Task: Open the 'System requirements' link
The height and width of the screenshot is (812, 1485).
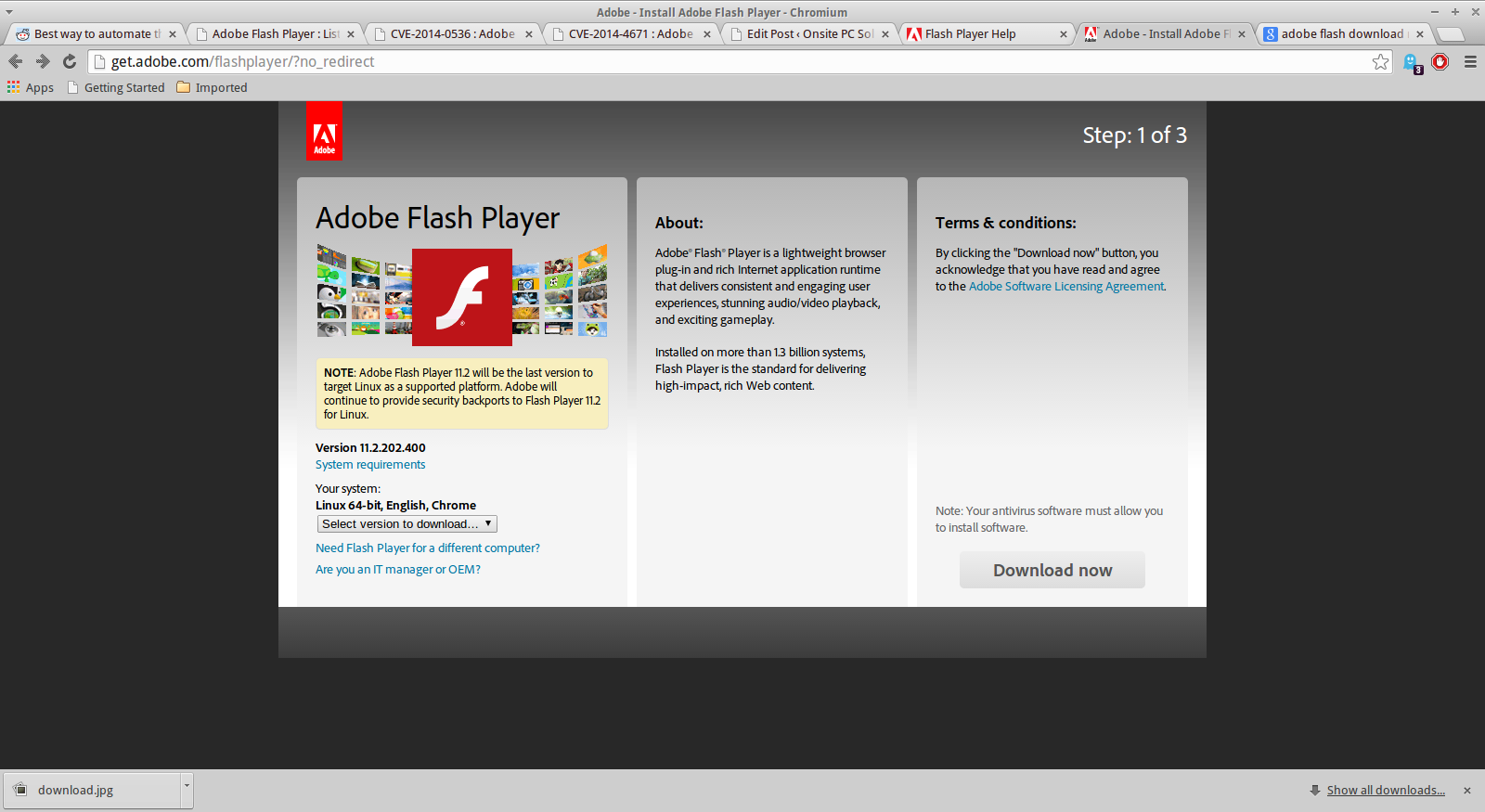Action: (x=370, y=465)
